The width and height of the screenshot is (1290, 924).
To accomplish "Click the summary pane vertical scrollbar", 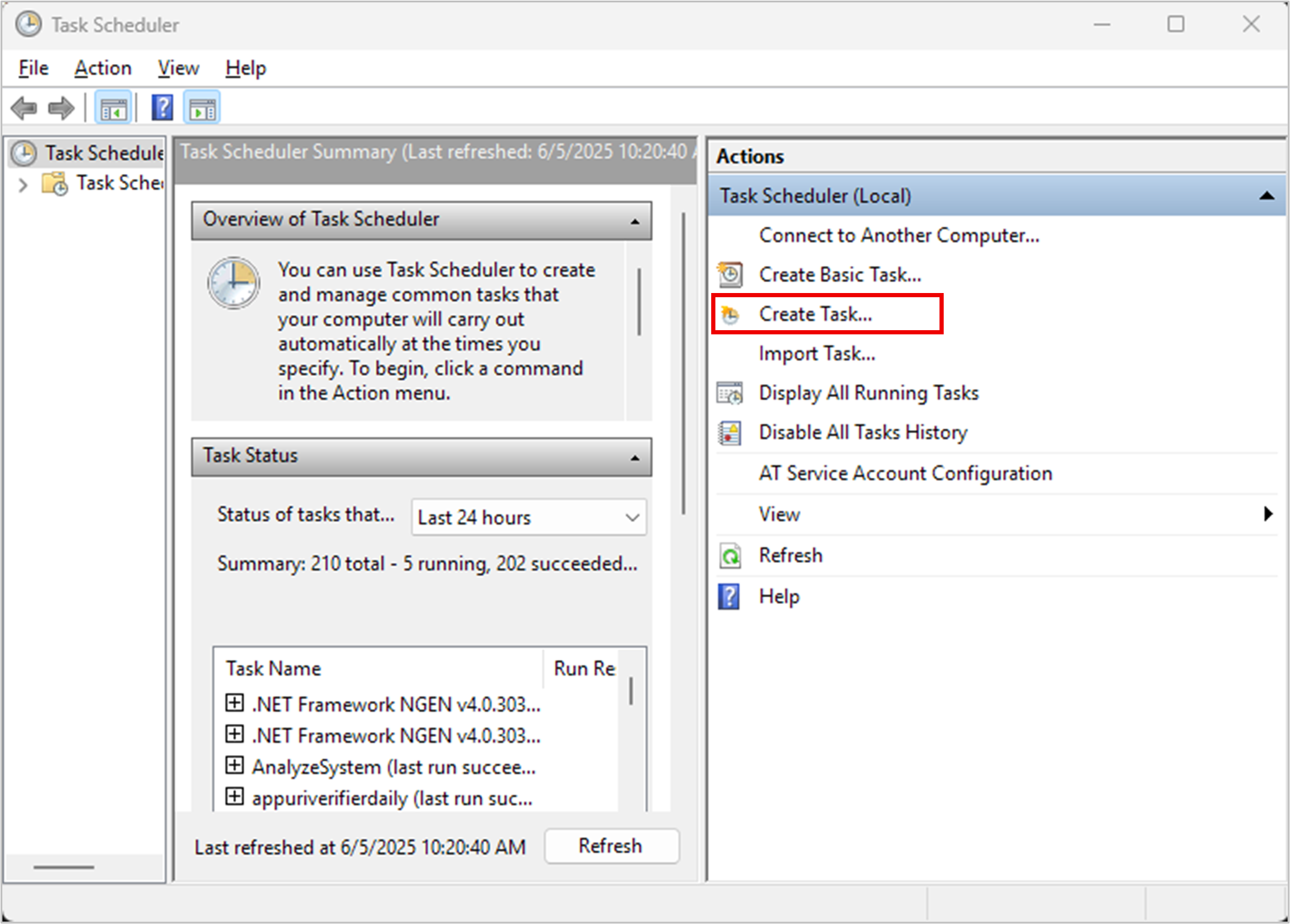I will 683,363.
